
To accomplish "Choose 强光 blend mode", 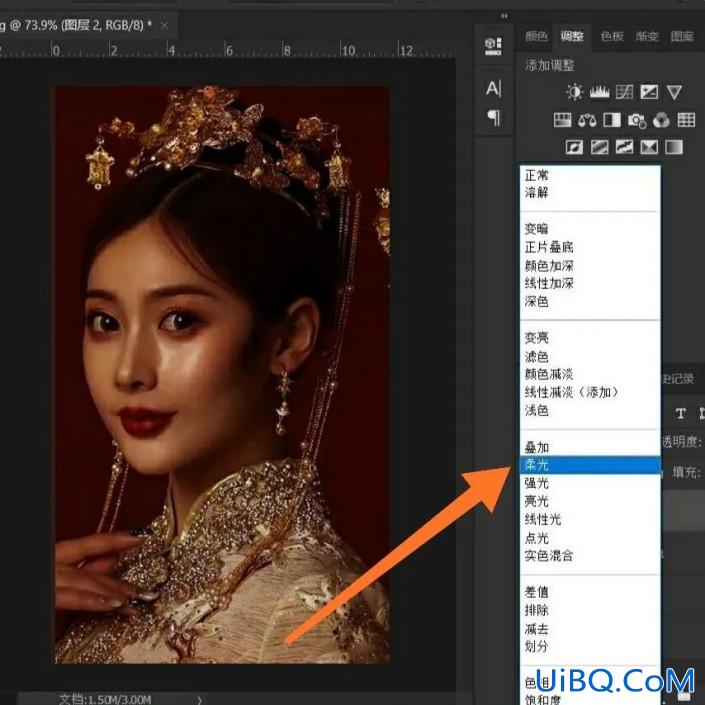I will click(x=590, y=483).
